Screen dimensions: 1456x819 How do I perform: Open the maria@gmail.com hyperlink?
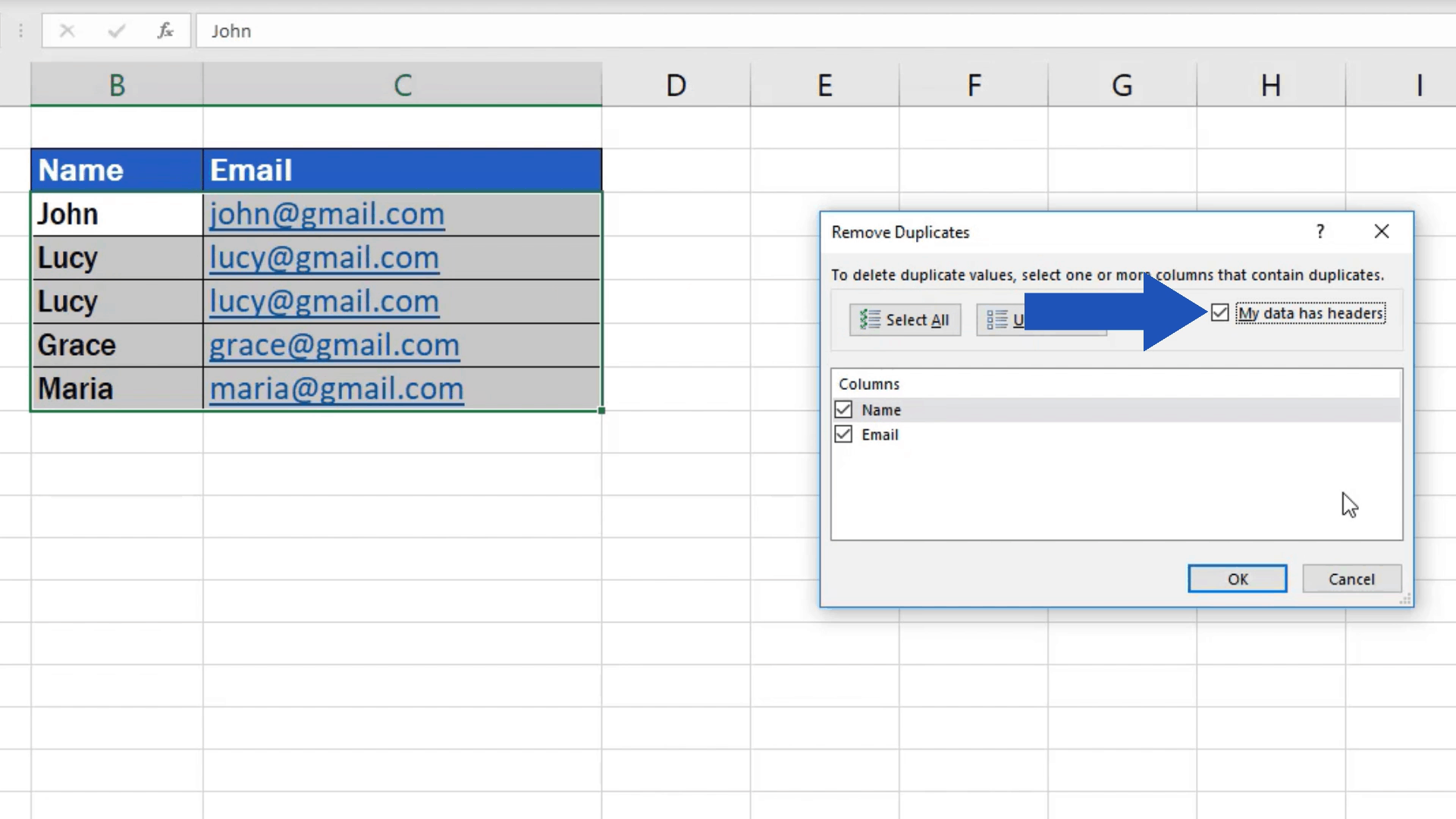(x=337, y=388)
